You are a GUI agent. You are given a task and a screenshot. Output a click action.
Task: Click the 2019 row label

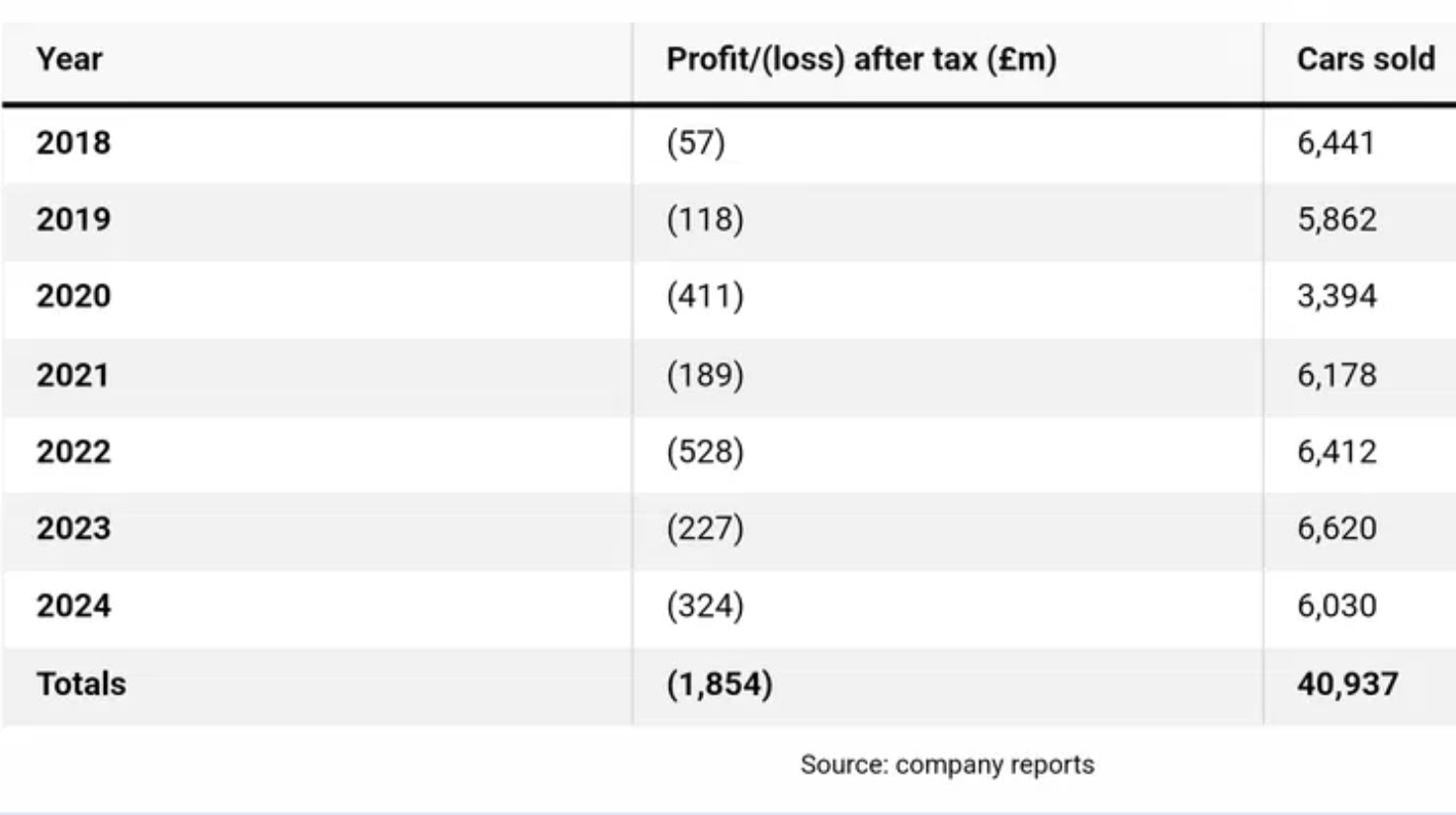[74, 218]
